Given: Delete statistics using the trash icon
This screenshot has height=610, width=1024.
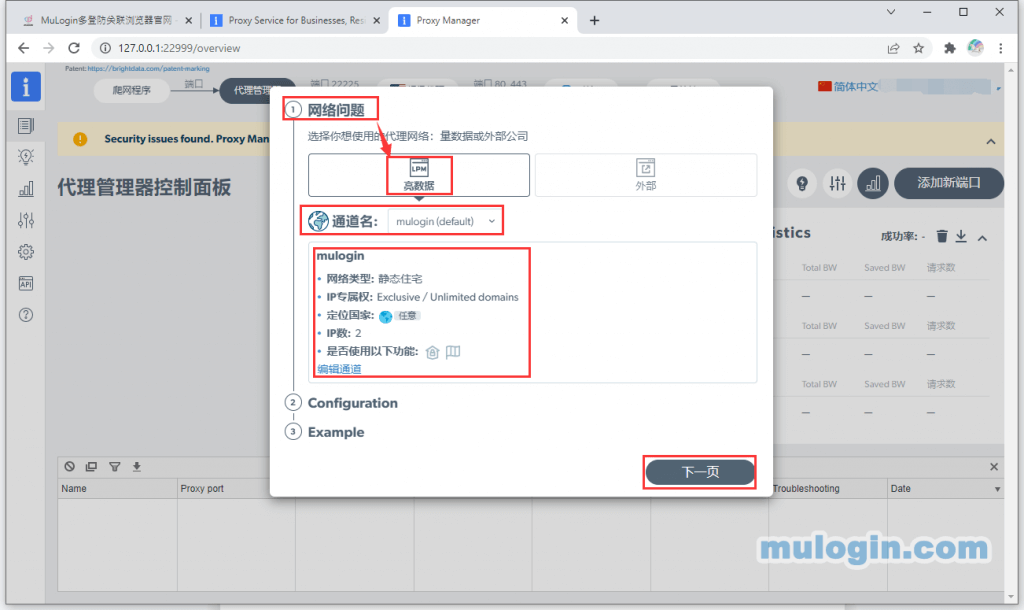Looking at the screenshot, I should tap(941, 236).
